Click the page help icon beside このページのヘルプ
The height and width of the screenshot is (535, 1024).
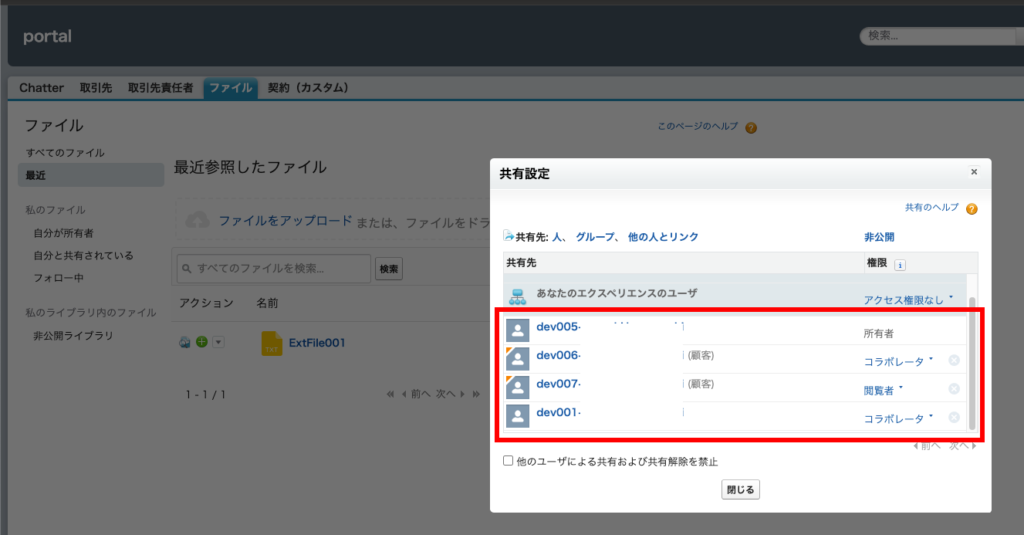pos(751,128)
